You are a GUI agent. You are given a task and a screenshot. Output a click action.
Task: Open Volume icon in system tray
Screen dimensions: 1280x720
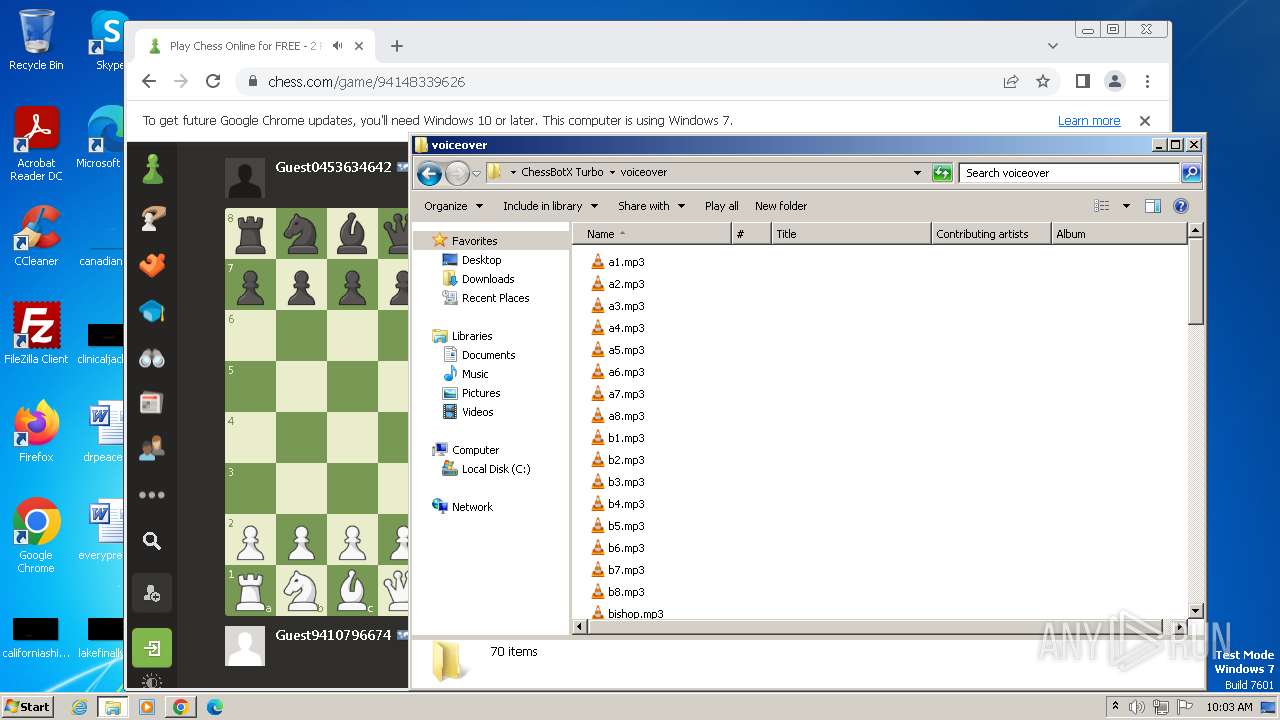(x=1137, y=707)
